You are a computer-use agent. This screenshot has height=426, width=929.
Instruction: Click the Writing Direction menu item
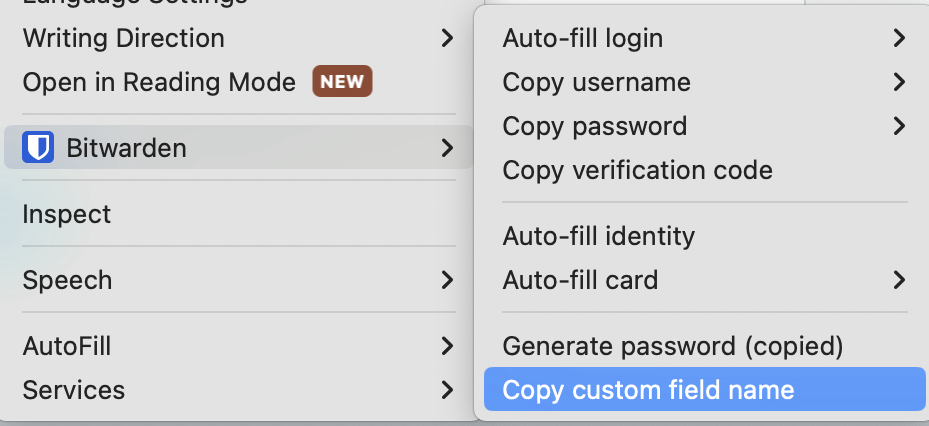[123, 39]
